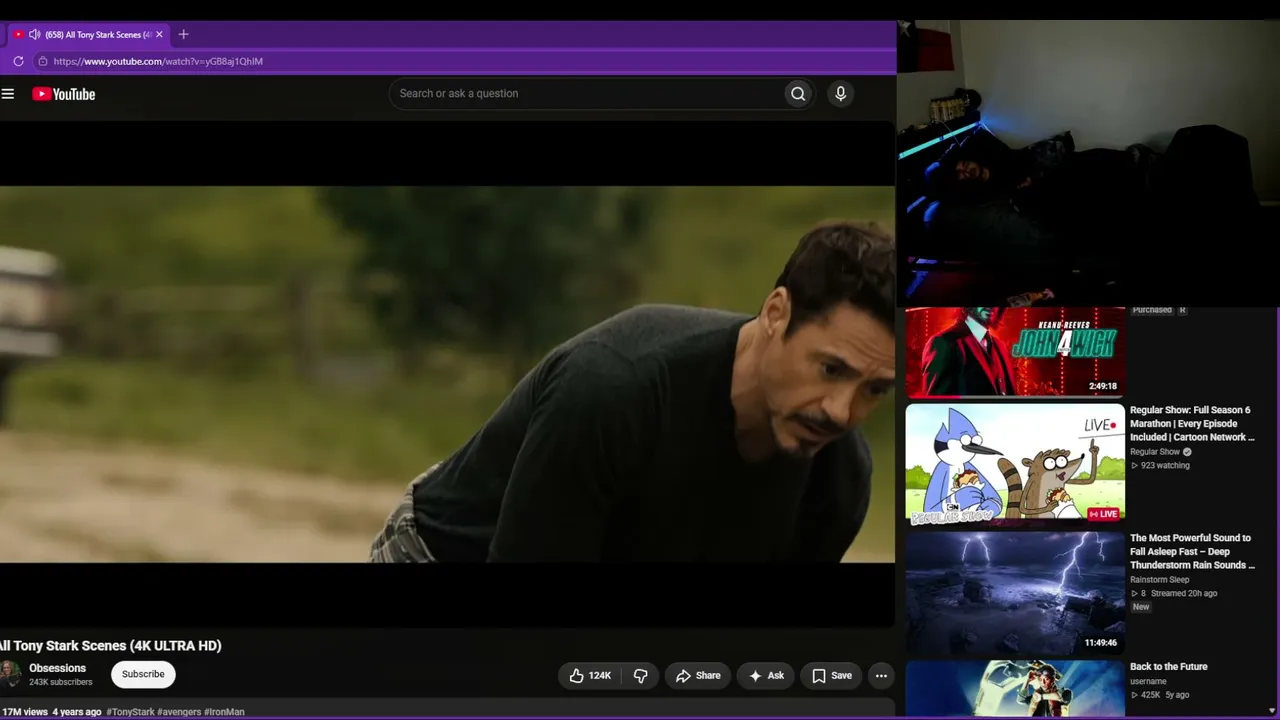Open the Ask AI button

[766, 676]
